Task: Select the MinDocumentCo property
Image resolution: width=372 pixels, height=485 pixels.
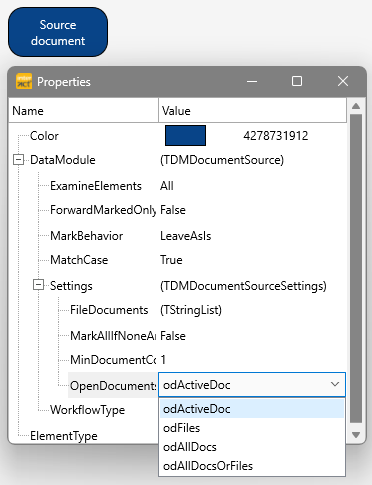Action: pyautogui.click(x=113, y=360)
